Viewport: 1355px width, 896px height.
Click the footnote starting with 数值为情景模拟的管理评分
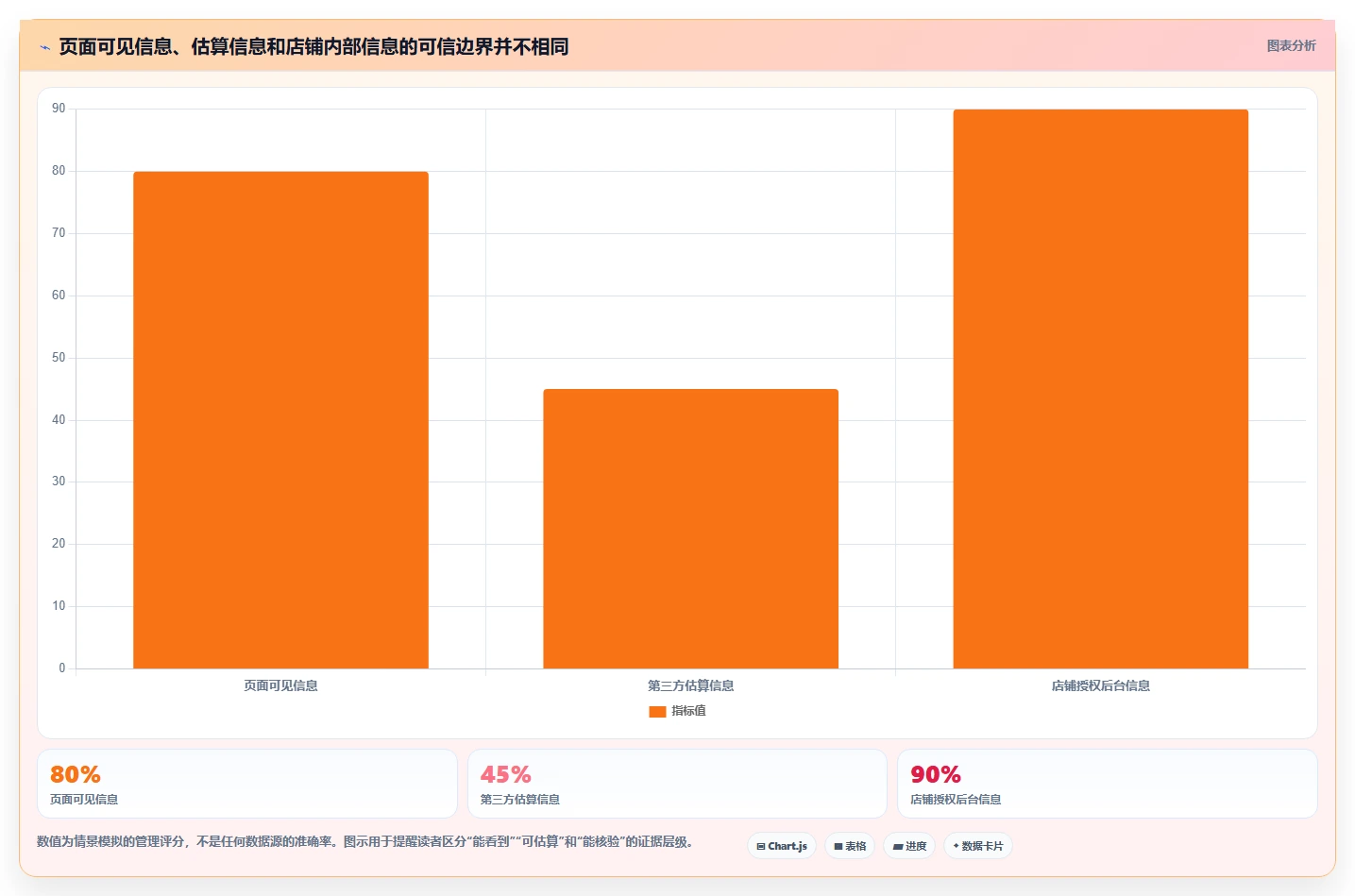coord(365,842)
